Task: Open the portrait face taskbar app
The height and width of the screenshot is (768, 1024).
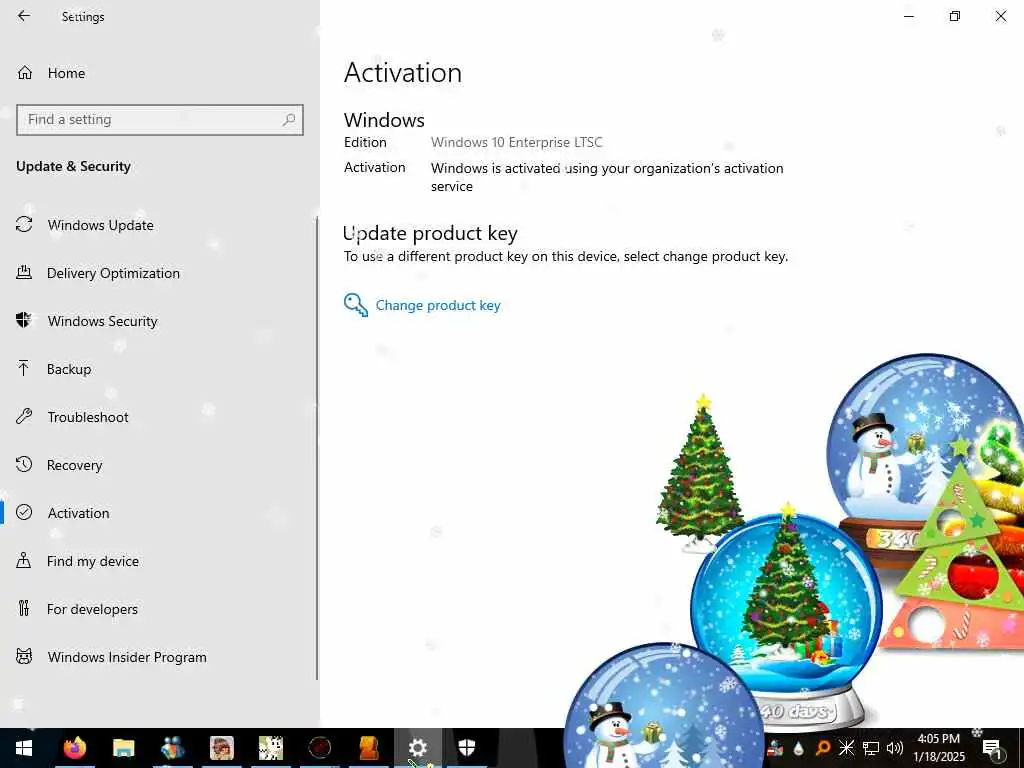Action: point(222,748)
